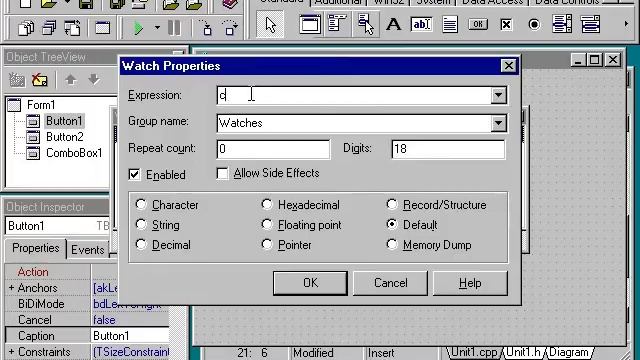The width and height of the screenshot is (640, 360).
Task: Select ComboBox1 in Object TreeView
Action: 74,153
